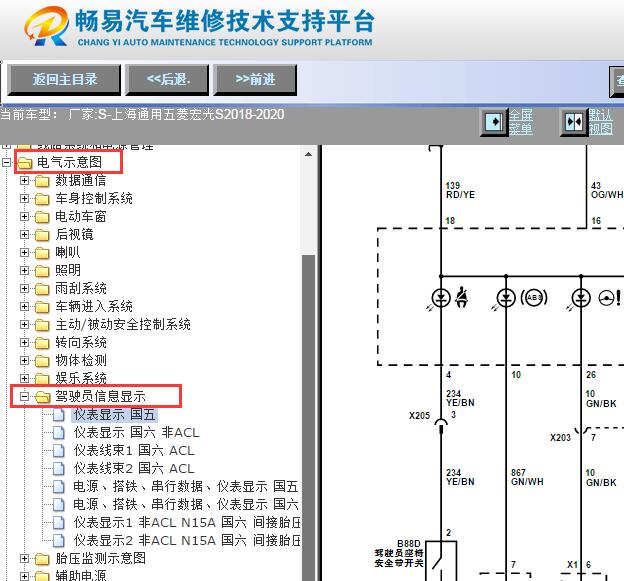Click document icon for 仪表线束1 国六 ACL
Screen dimensions: 624x581
point(59,451)
